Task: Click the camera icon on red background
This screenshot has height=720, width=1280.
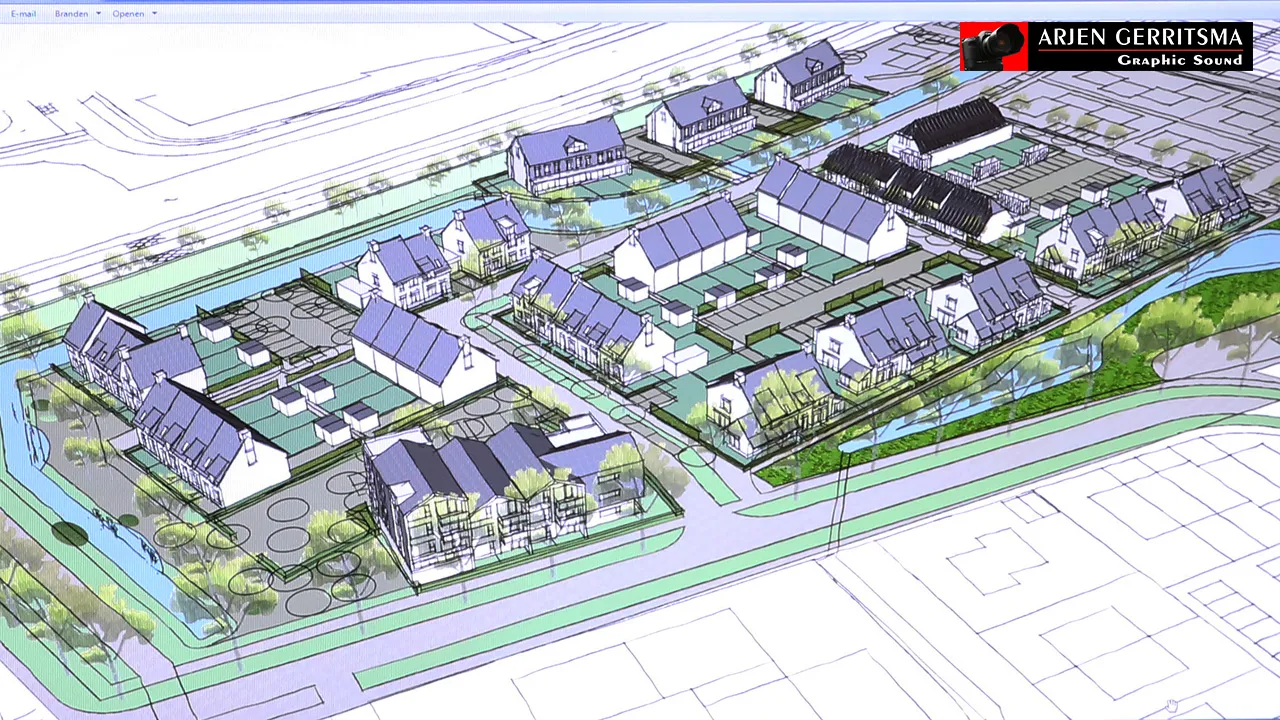Action: click(x=994, y=47)
